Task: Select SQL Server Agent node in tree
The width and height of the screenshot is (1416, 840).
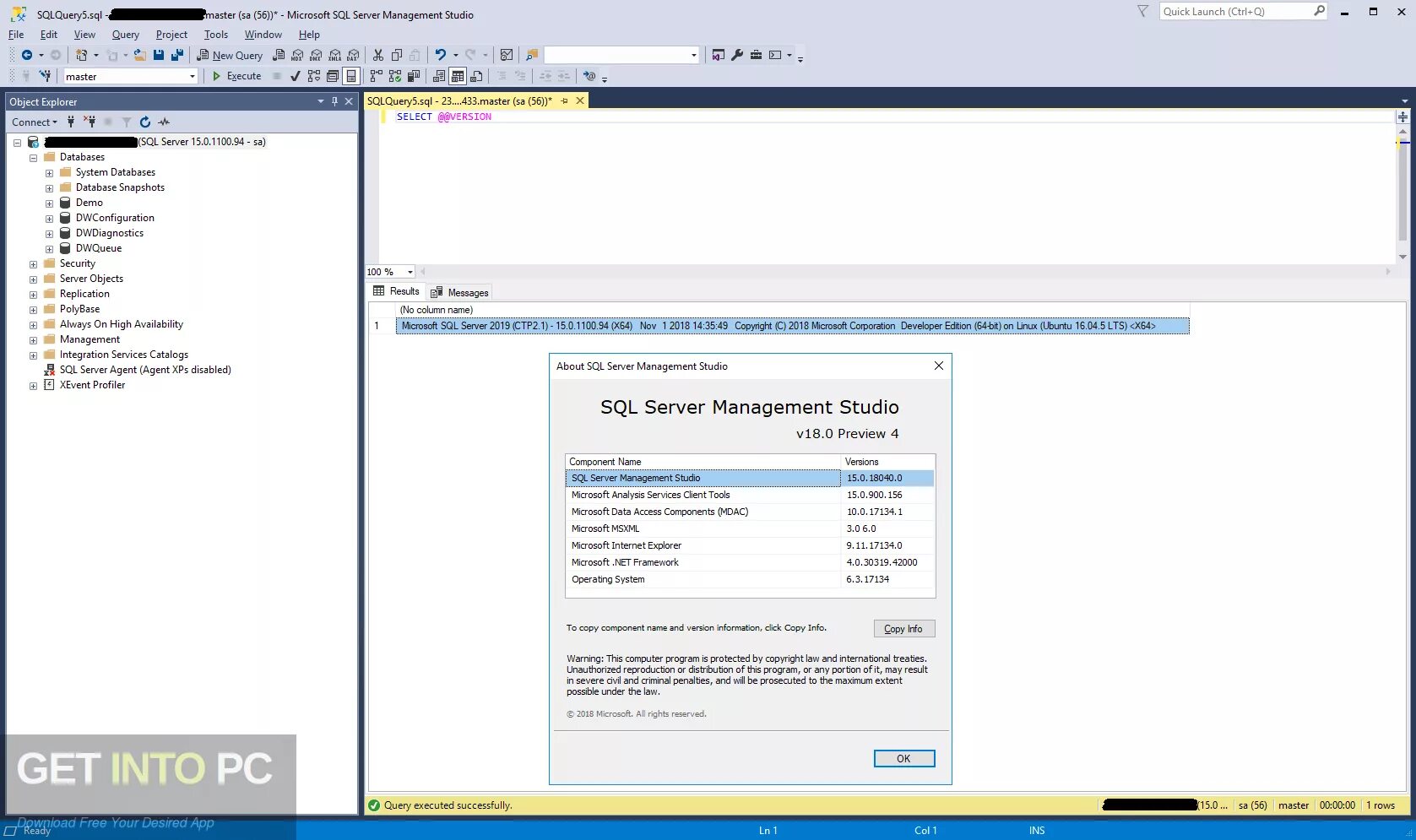Action: coord(145,370)
